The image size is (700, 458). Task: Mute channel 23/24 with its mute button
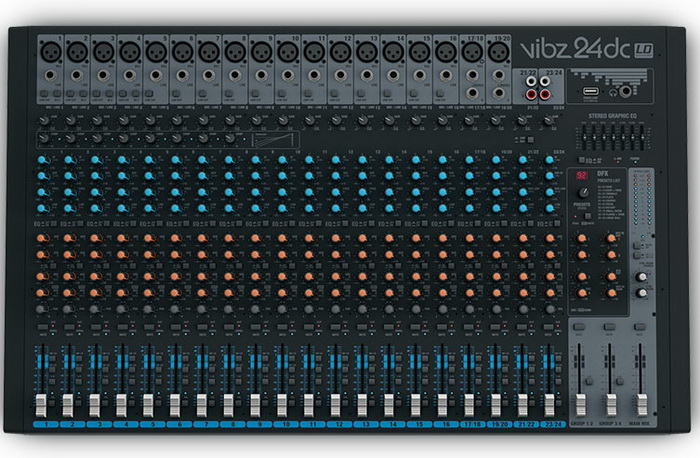(549, 327)
